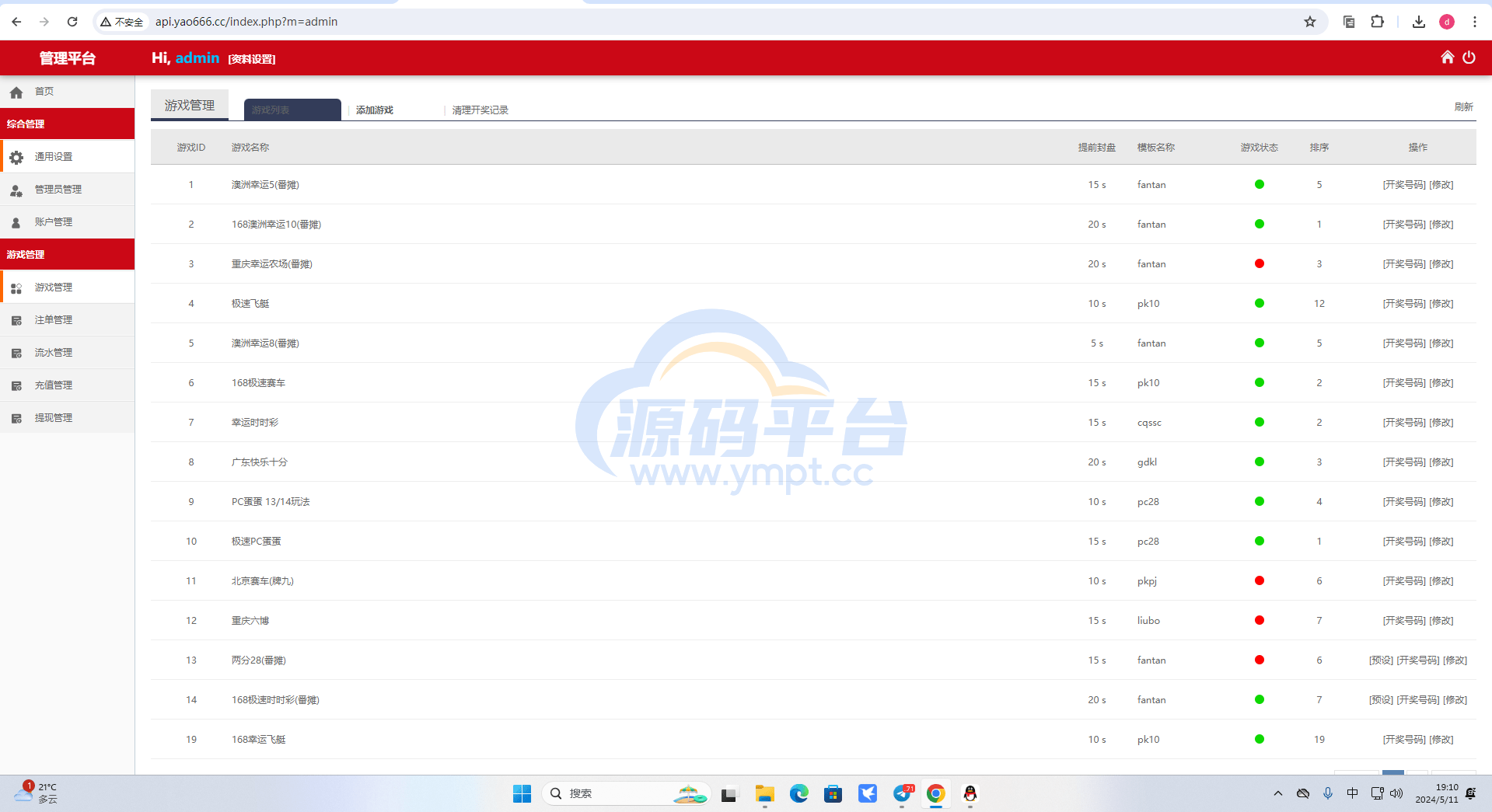
Task: Click the 充值管理 sidebar icon
Action: coord(16,386)
